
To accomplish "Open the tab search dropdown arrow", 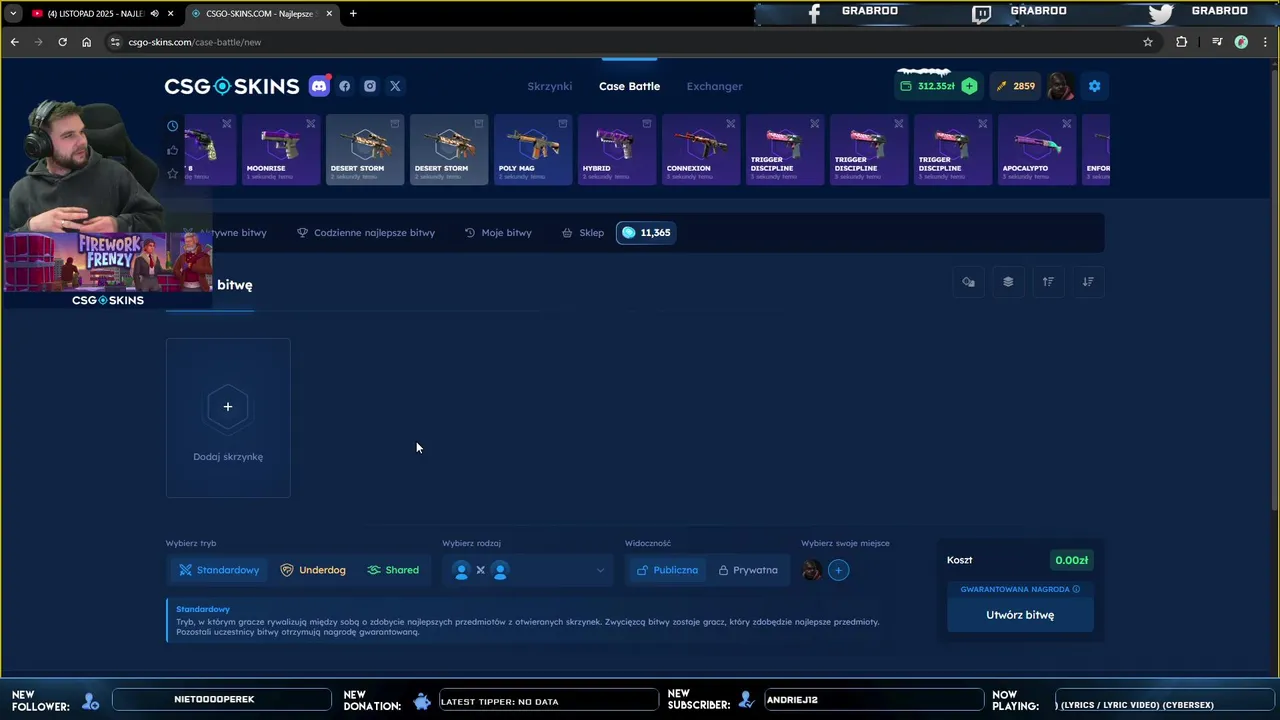I will coord(12,13).
